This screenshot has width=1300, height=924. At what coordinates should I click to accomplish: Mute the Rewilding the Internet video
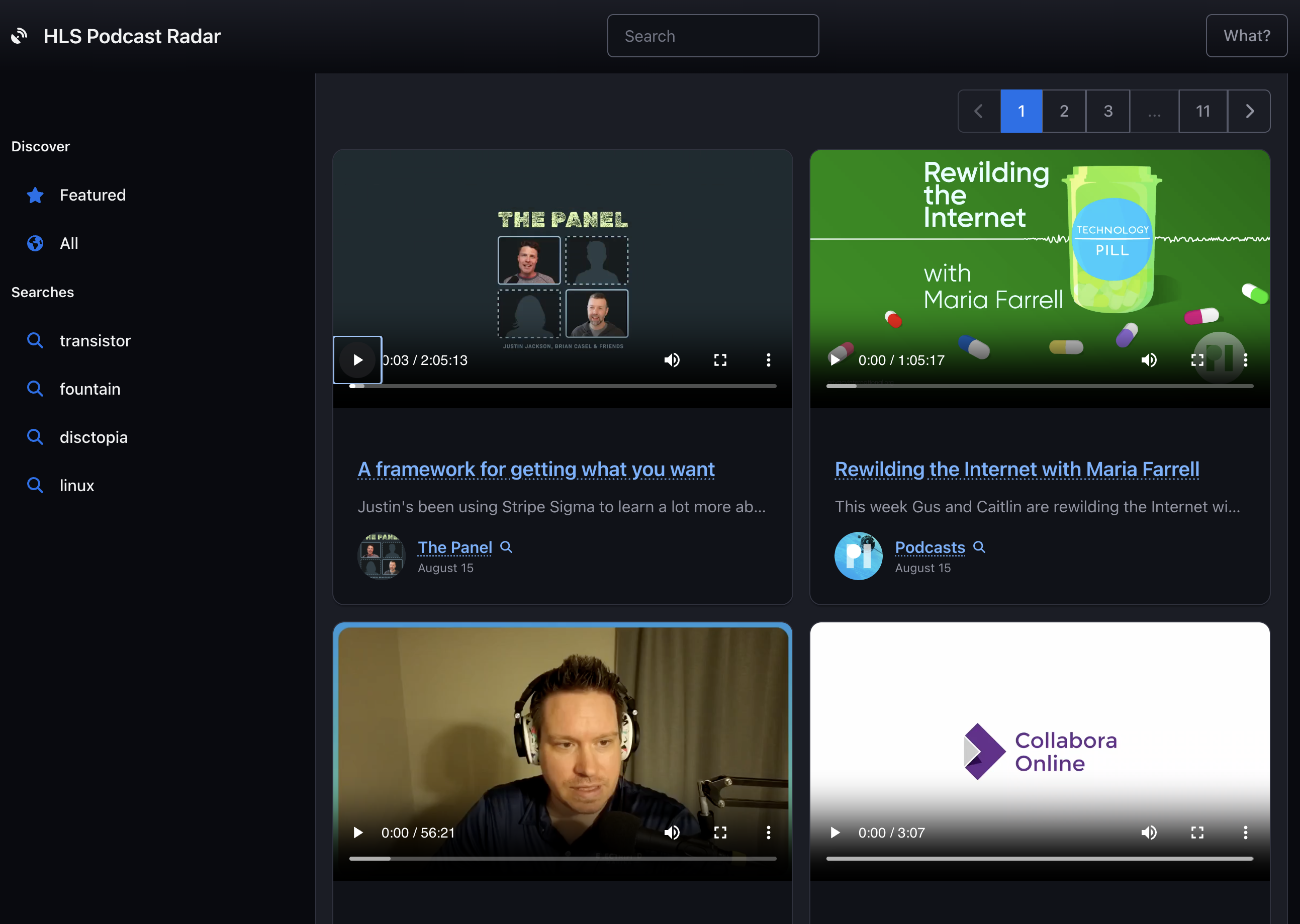pos(1149,359)
